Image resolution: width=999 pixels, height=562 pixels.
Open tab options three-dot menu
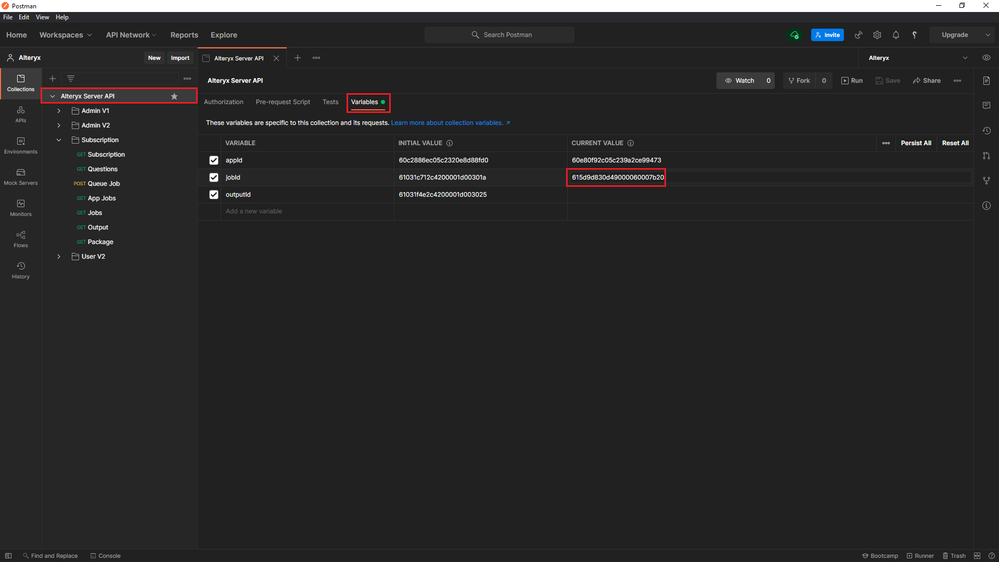316,58
